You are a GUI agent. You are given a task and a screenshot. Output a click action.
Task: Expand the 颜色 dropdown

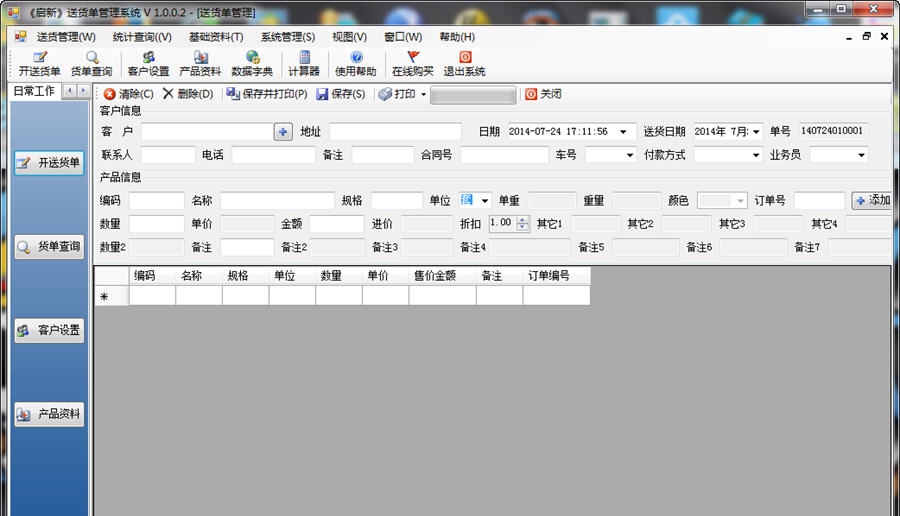[741, 201]
